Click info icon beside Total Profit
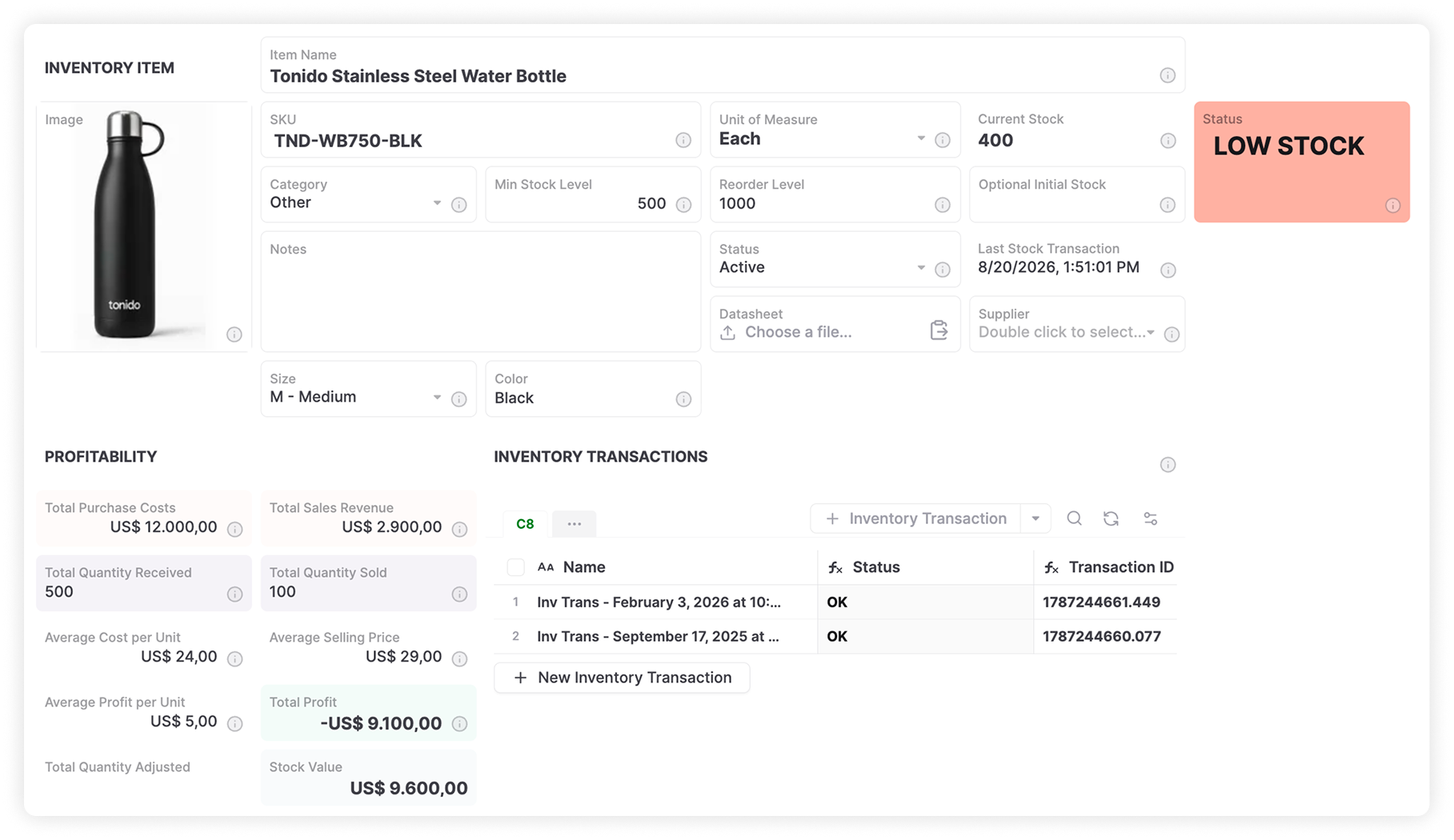 459,723
